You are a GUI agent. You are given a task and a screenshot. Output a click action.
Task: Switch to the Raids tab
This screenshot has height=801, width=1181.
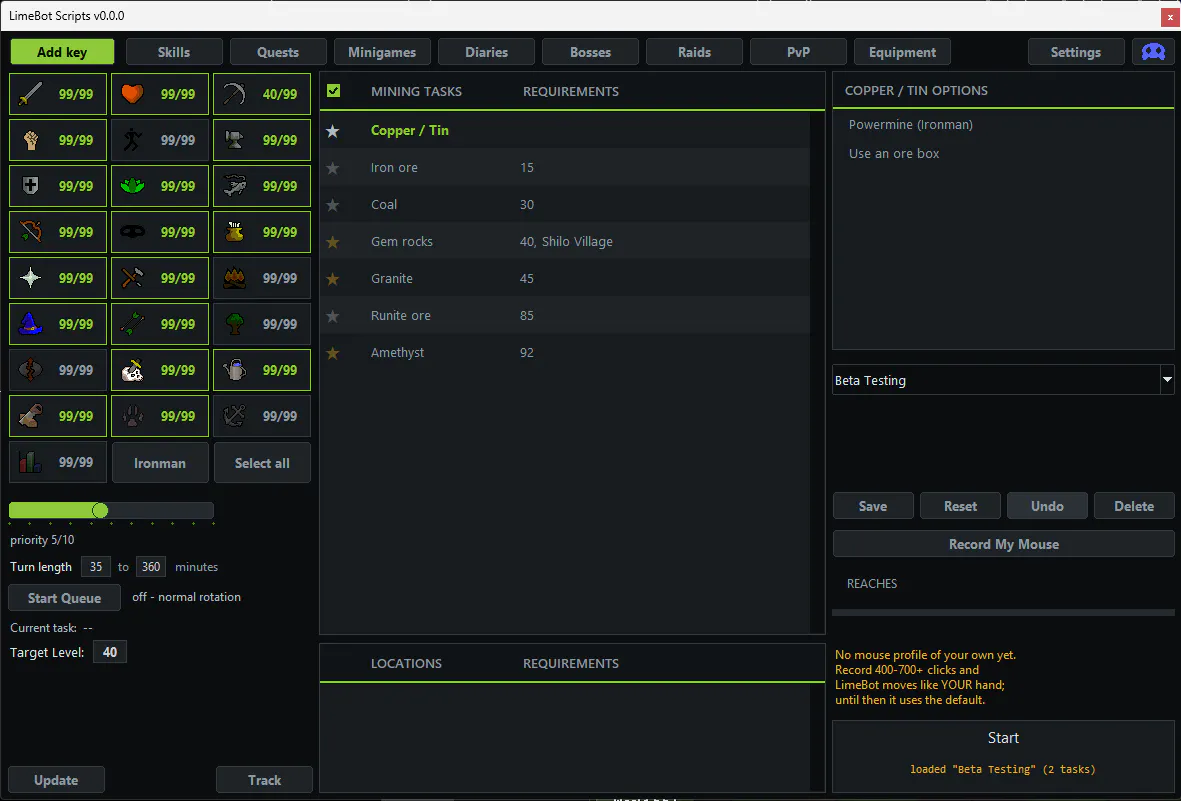tap(694, 52)
